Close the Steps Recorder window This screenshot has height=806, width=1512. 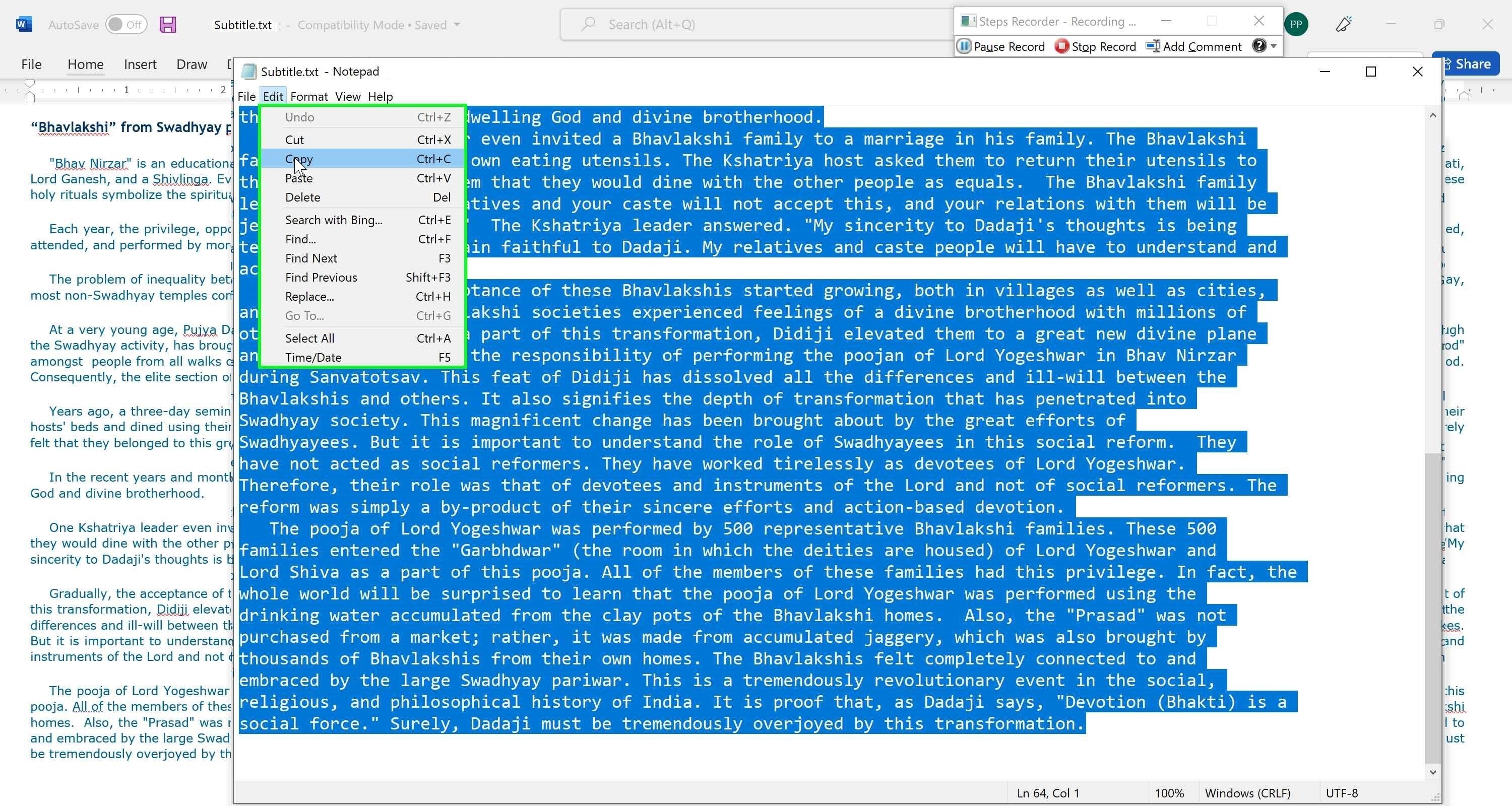pyautogui.click(x=1258, y=21)
